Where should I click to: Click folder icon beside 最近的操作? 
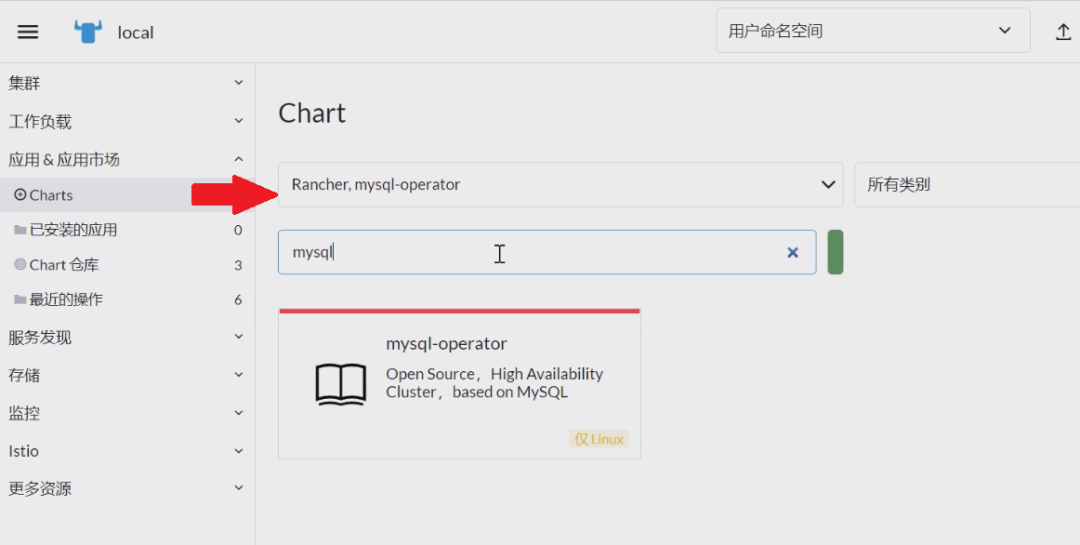coord(20,300)
